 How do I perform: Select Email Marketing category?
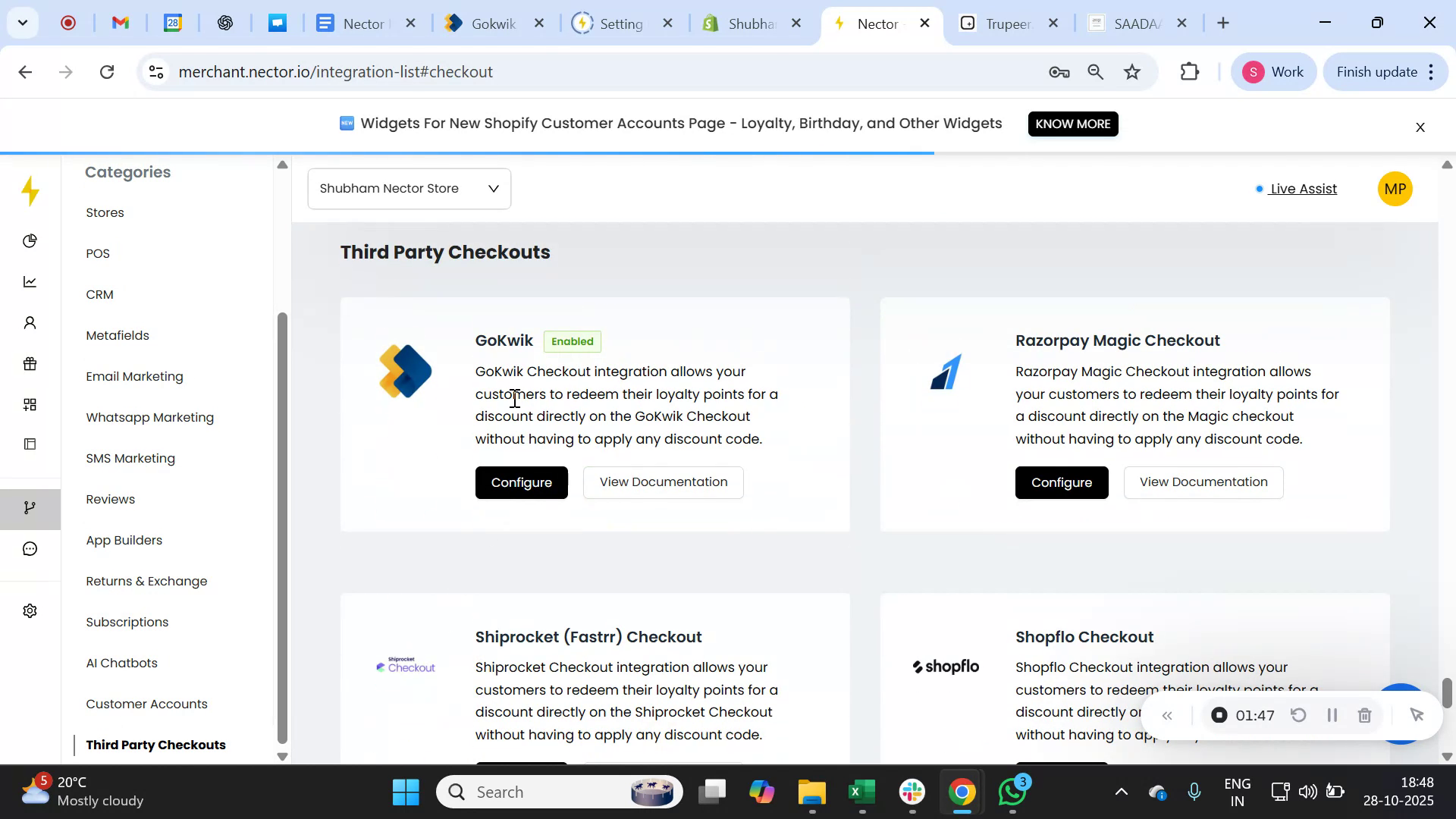click(x=134, y=376)
